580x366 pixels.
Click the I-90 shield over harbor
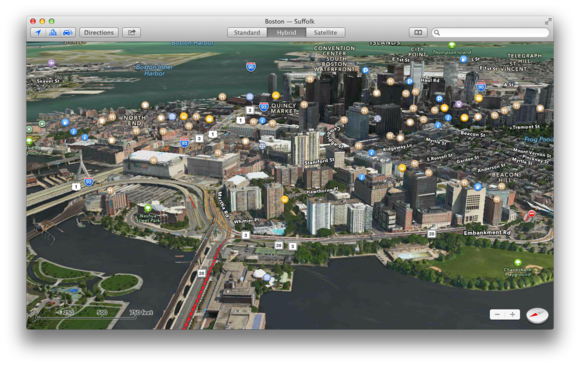pyautogui.click(x=251, y=67)
